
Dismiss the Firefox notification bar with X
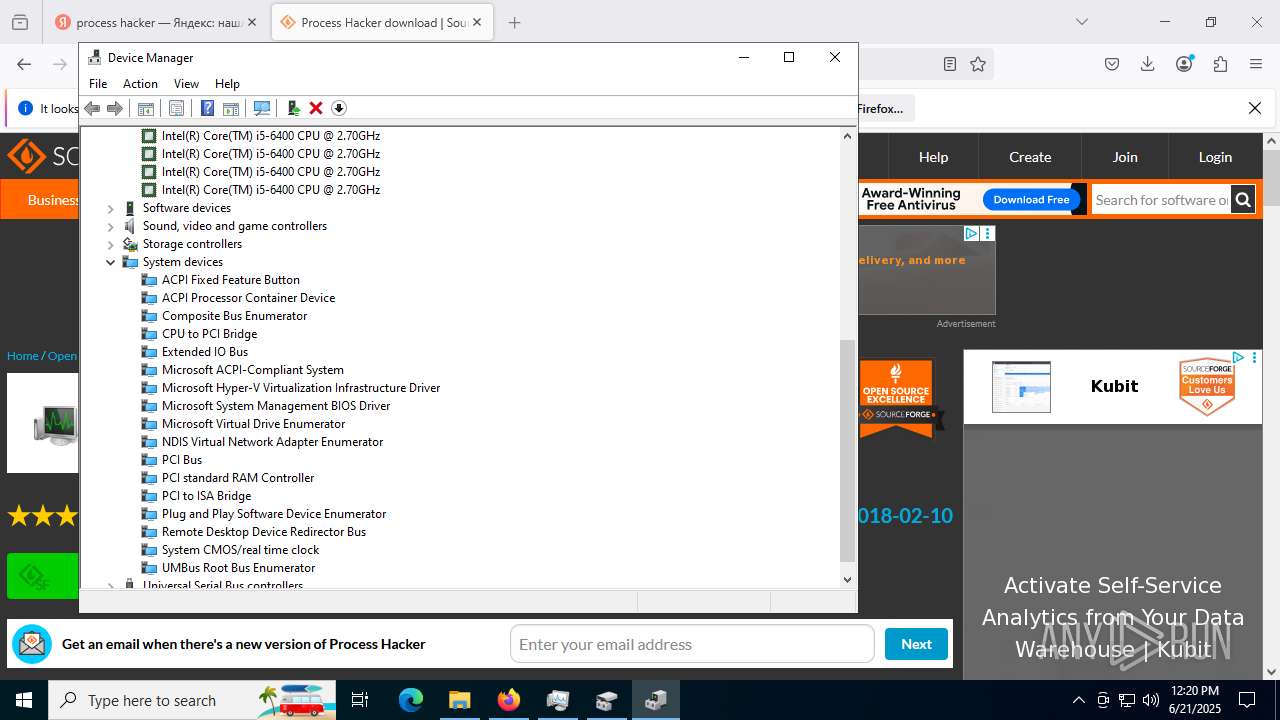pyautogui.click(x=1255, y=108)
